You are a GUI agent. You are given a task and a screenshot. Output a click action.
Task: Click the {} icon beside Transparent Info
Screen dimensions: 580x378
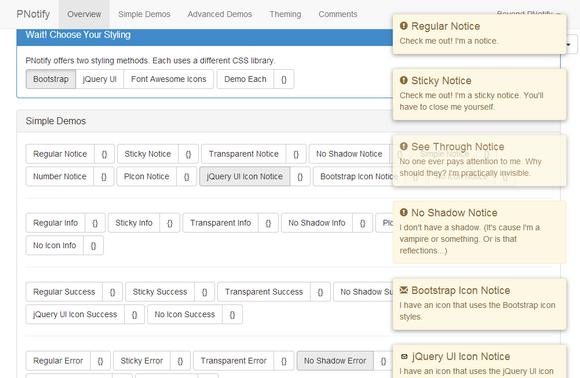(268, 223)
